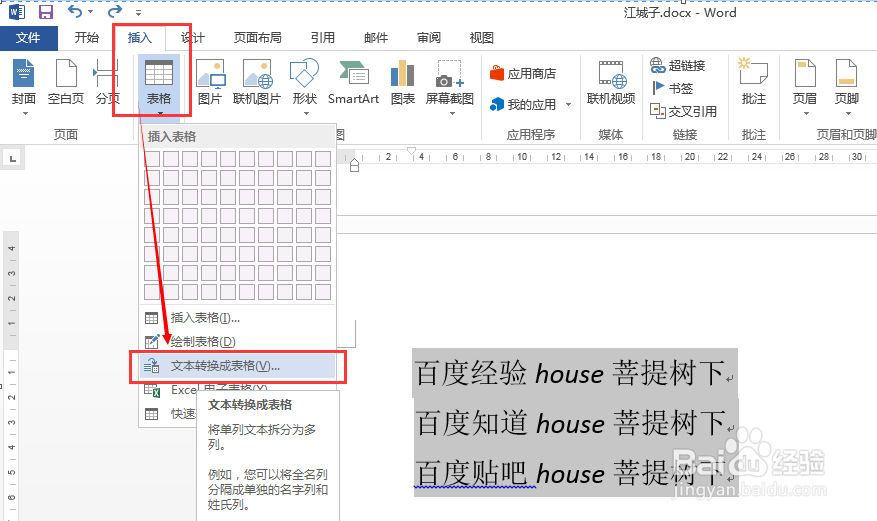Image resolution: width=877 pixels, height=521 pixels.
Task: Click the text line 百度经验 house 菩提树下
Action: (x=570, y=373)
